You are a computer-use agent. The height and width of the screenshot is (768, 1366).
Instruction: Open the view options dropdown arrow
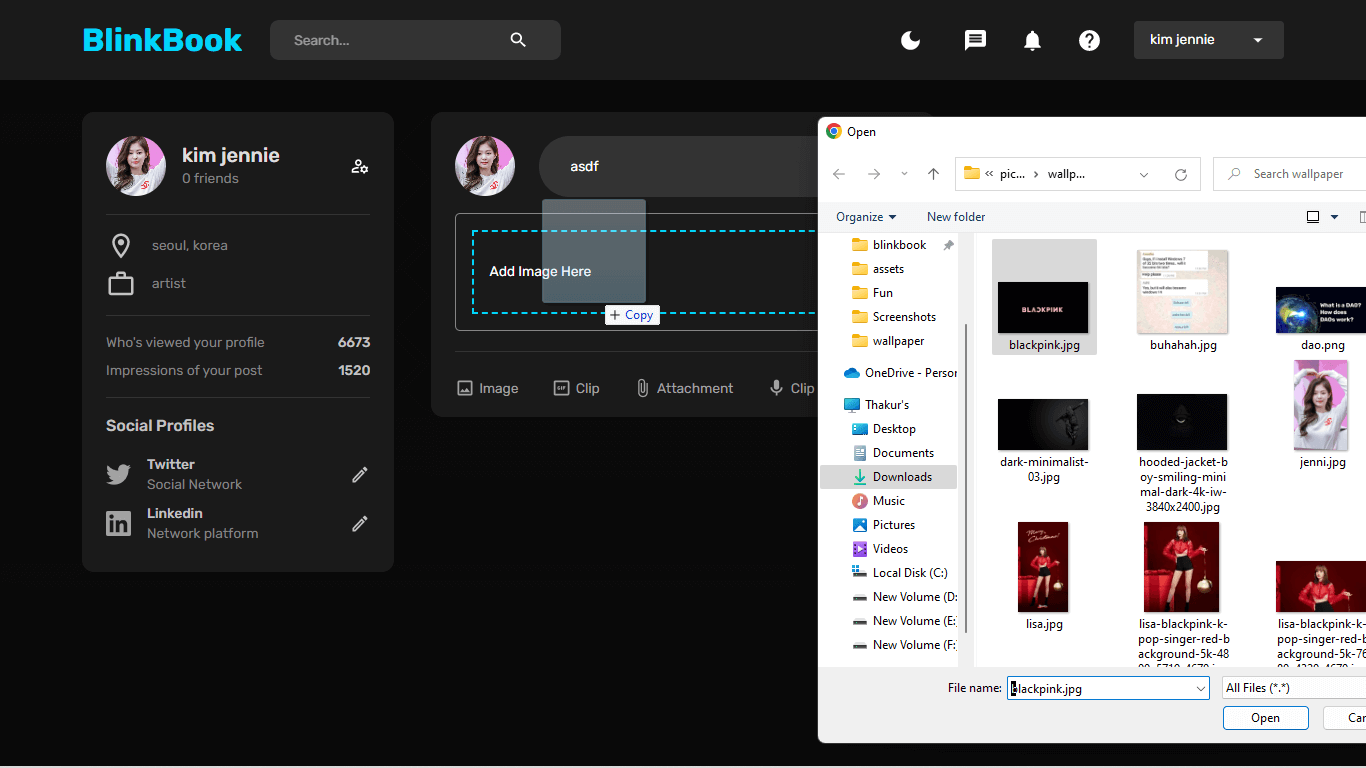pyautogui.click(x=1334, y=217)
